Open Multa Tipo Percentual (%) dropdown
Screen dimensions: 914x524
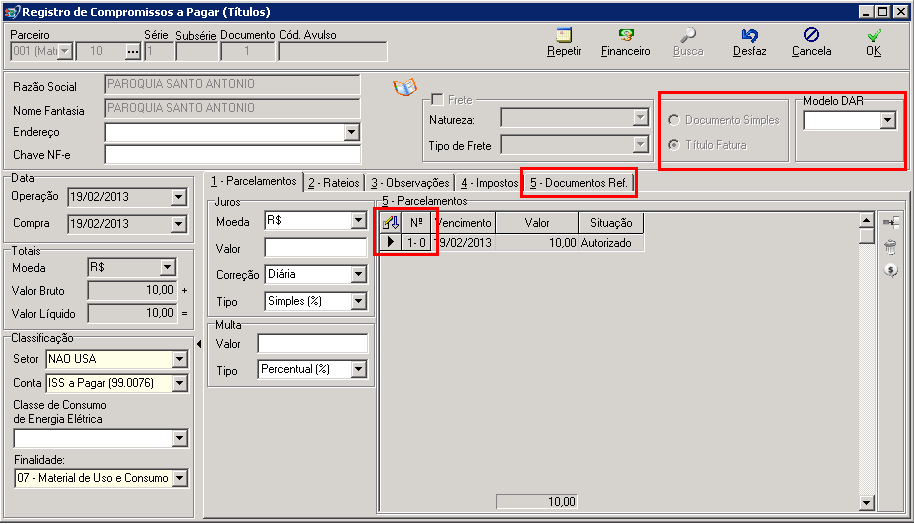[x=358, y=369]
